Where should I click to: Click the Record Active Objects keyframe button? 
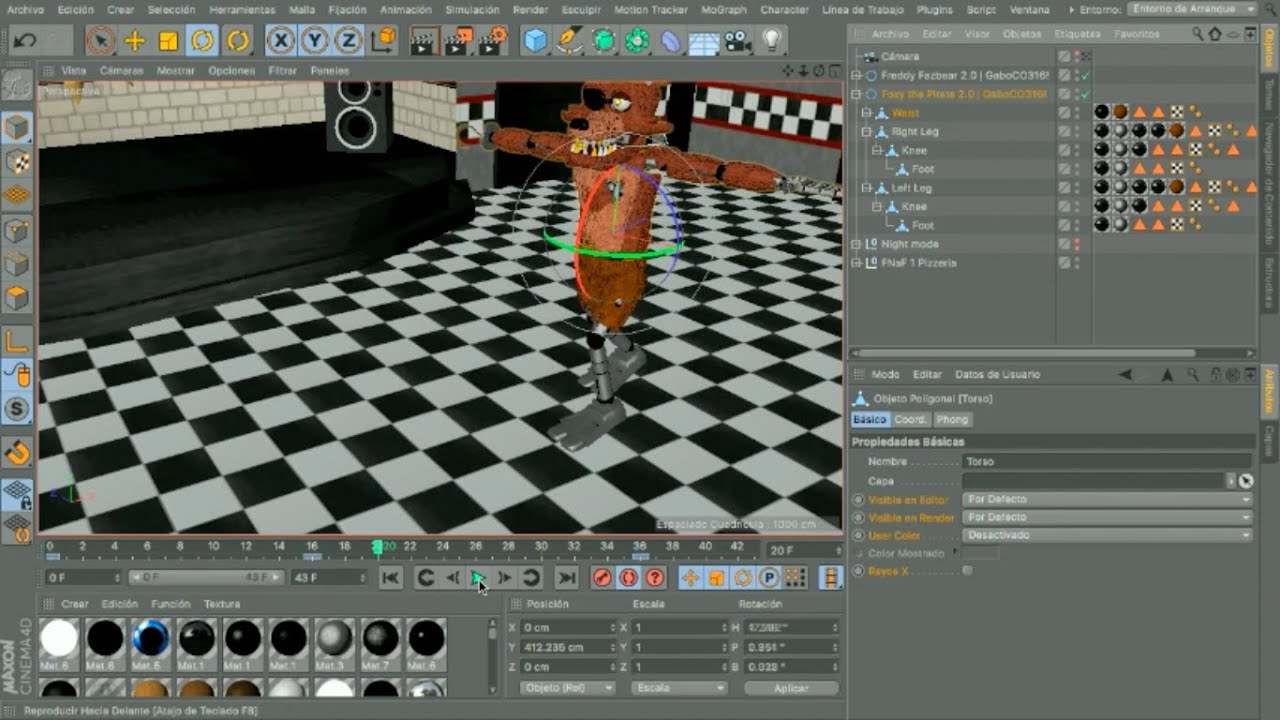(602, 577)
